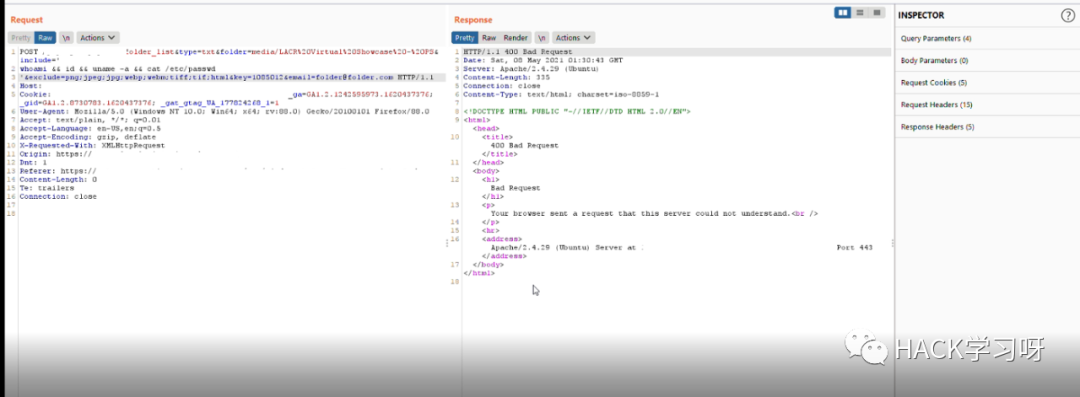The image size is (1080, 397).
Task: Toggle \n non-printable characters in Request panel
Action: click(x=66, y=38)
